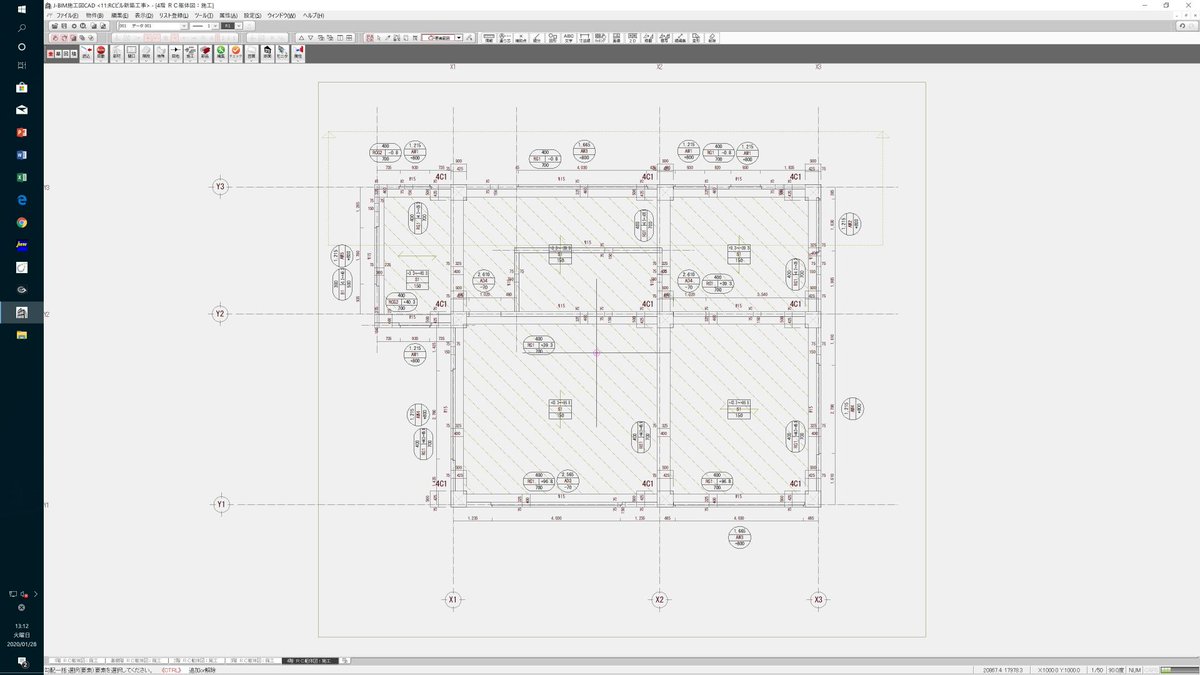Toggle the 図 display mode button
The height and width of the screenshot is (675, 1200).
[66, 53]
